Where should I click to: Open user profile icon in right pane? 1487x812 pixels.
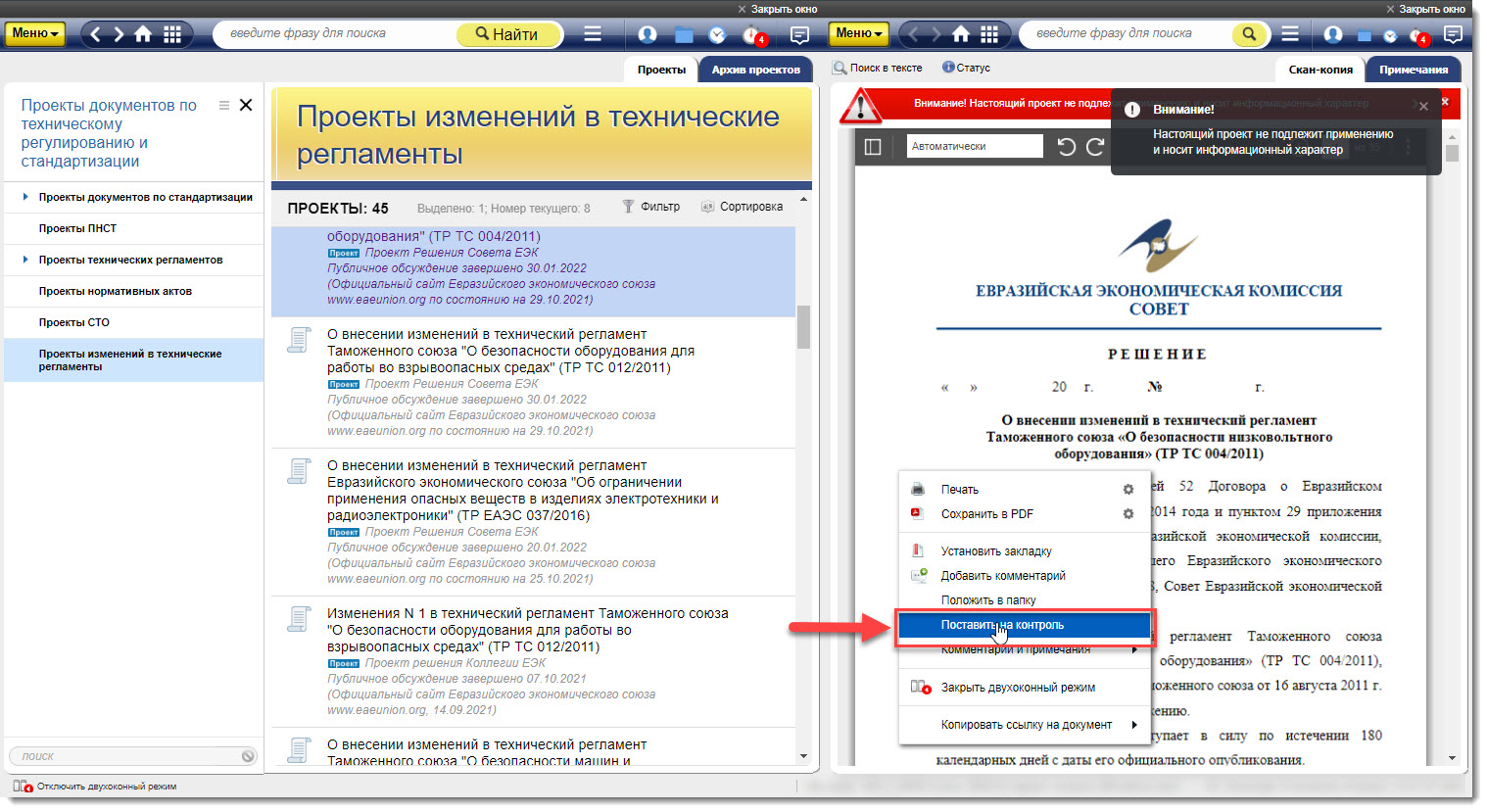point(1333,34)
